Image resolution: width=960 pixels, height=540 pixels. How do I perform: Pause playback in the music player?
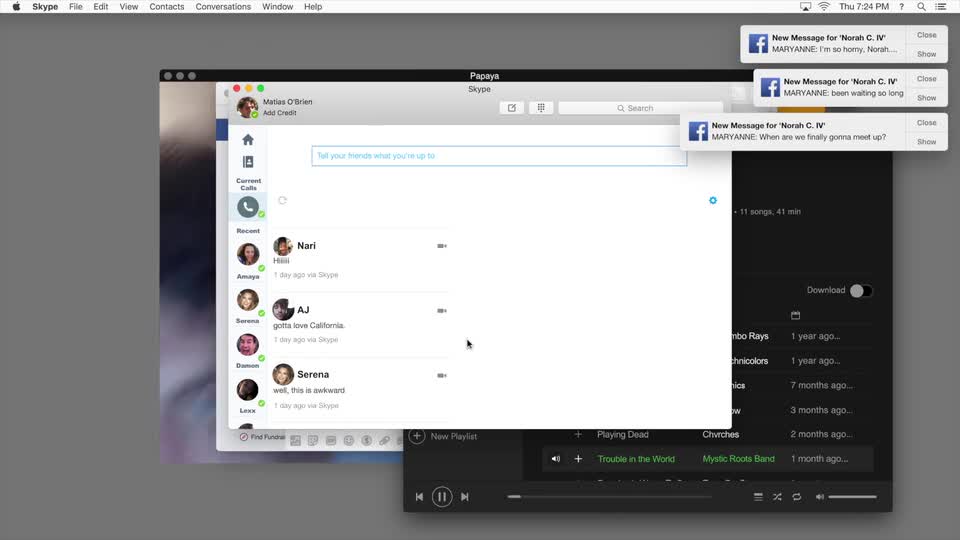[441, 497]
